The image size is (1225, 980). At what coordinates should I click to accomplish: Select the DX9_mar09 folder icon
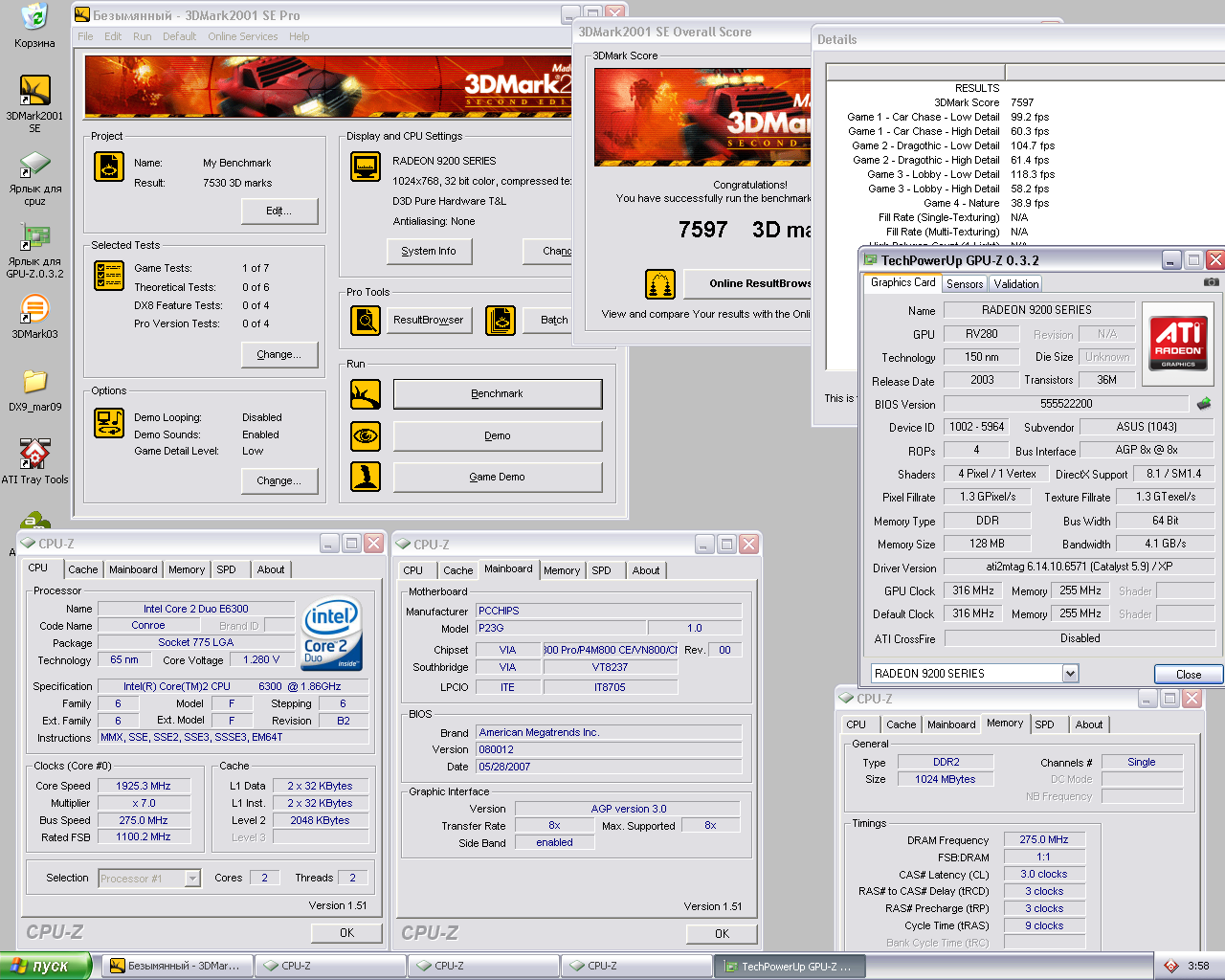(x=34, y=390)
